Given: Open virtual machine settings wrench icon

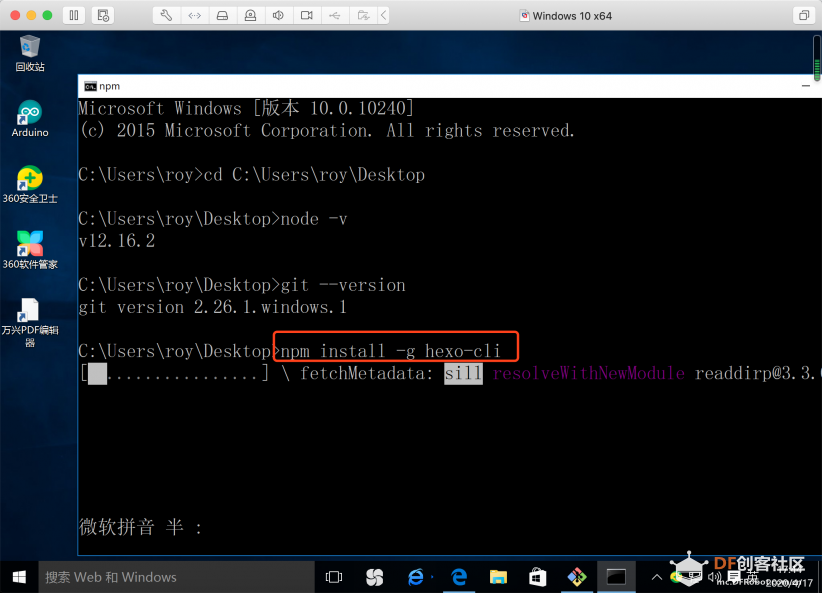Looking at the screenshot, I should 166,15.
